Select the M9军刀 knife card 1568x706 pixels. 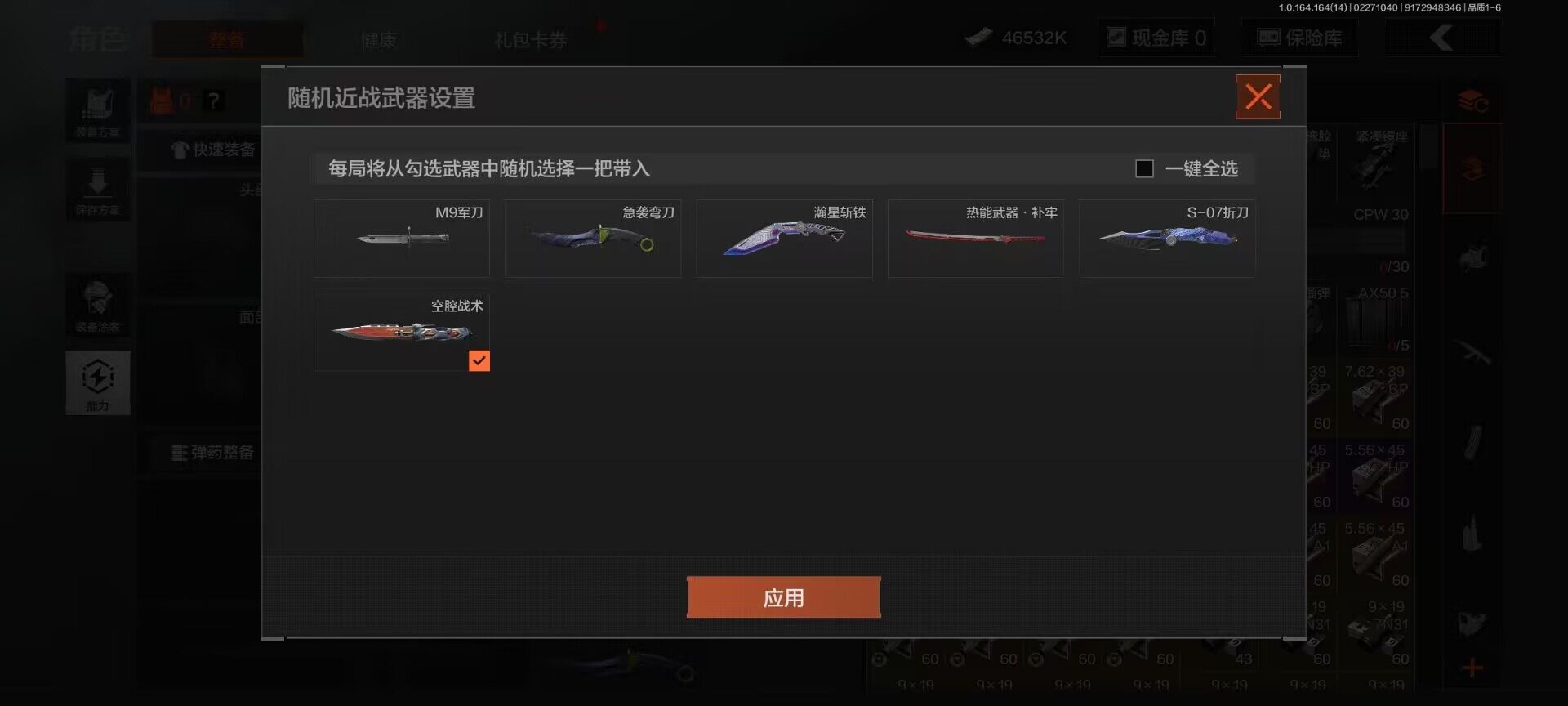402,239
